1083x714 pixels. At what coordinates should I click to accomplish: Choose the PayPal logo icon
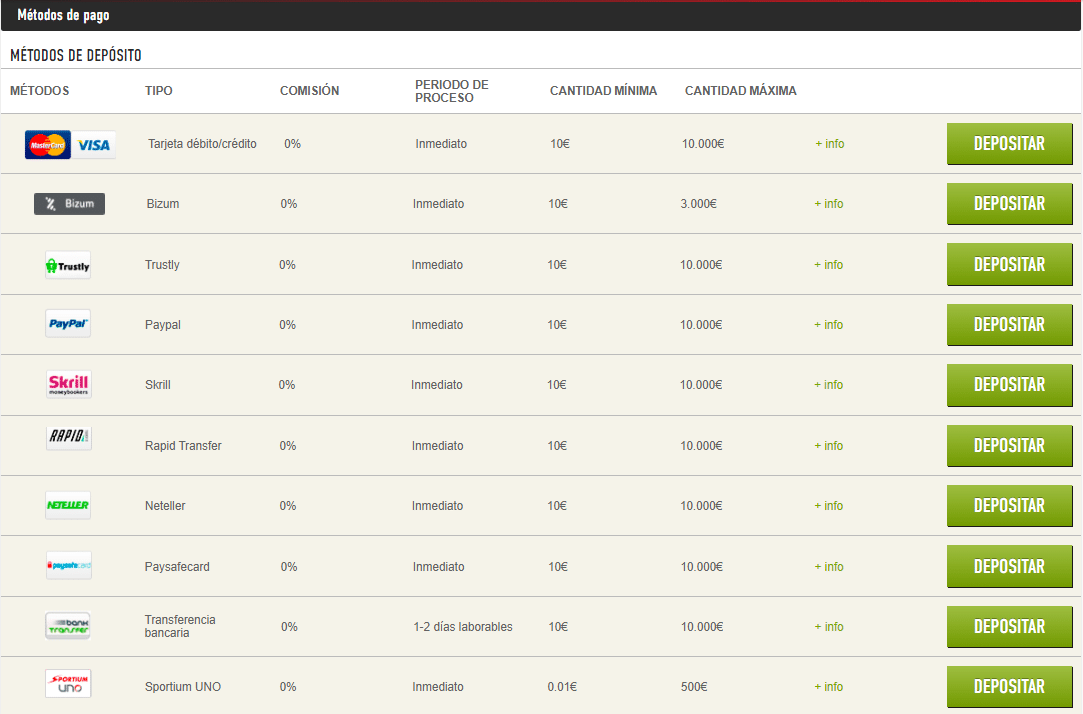click(x=68, y=324)
